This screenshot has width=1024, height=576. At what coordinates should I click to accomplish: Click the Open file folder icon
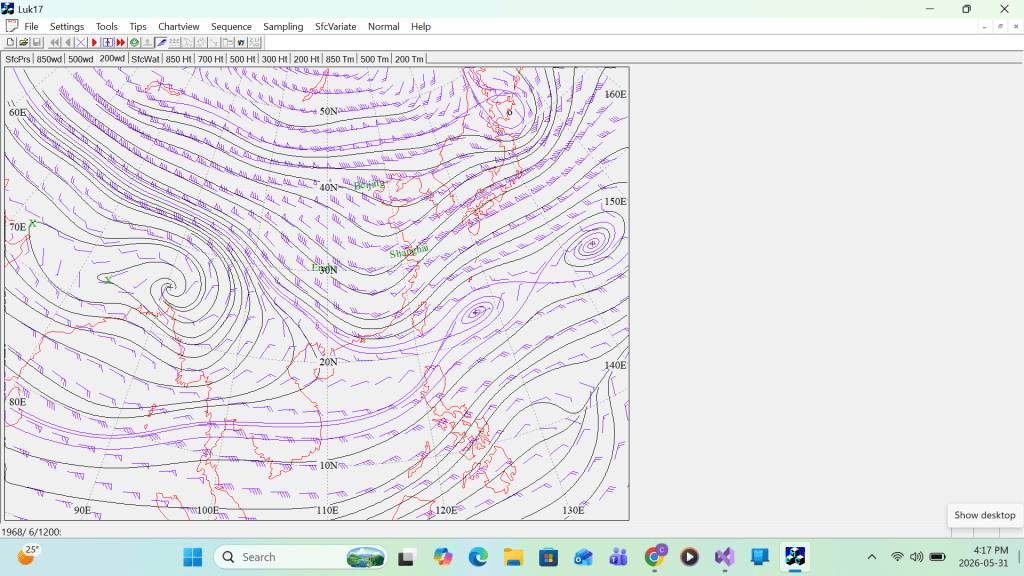(x=24, y=42)
